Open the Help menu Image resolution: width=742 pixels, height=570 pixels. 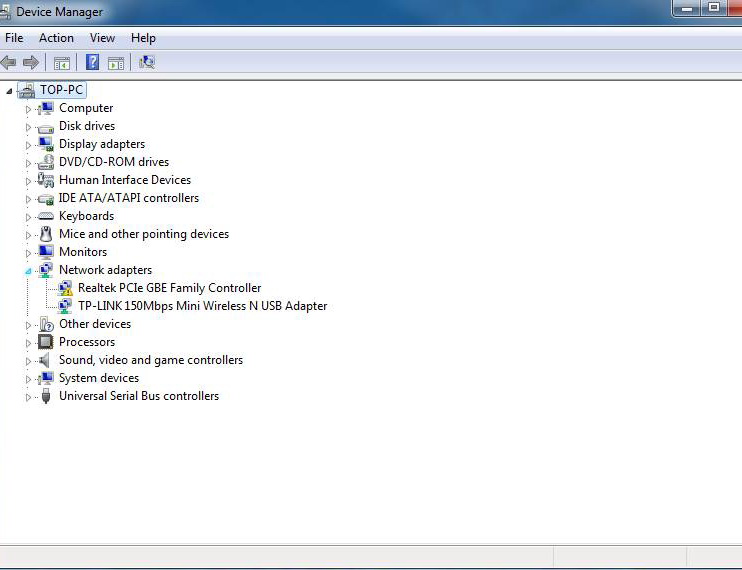(x=143, y=38)
